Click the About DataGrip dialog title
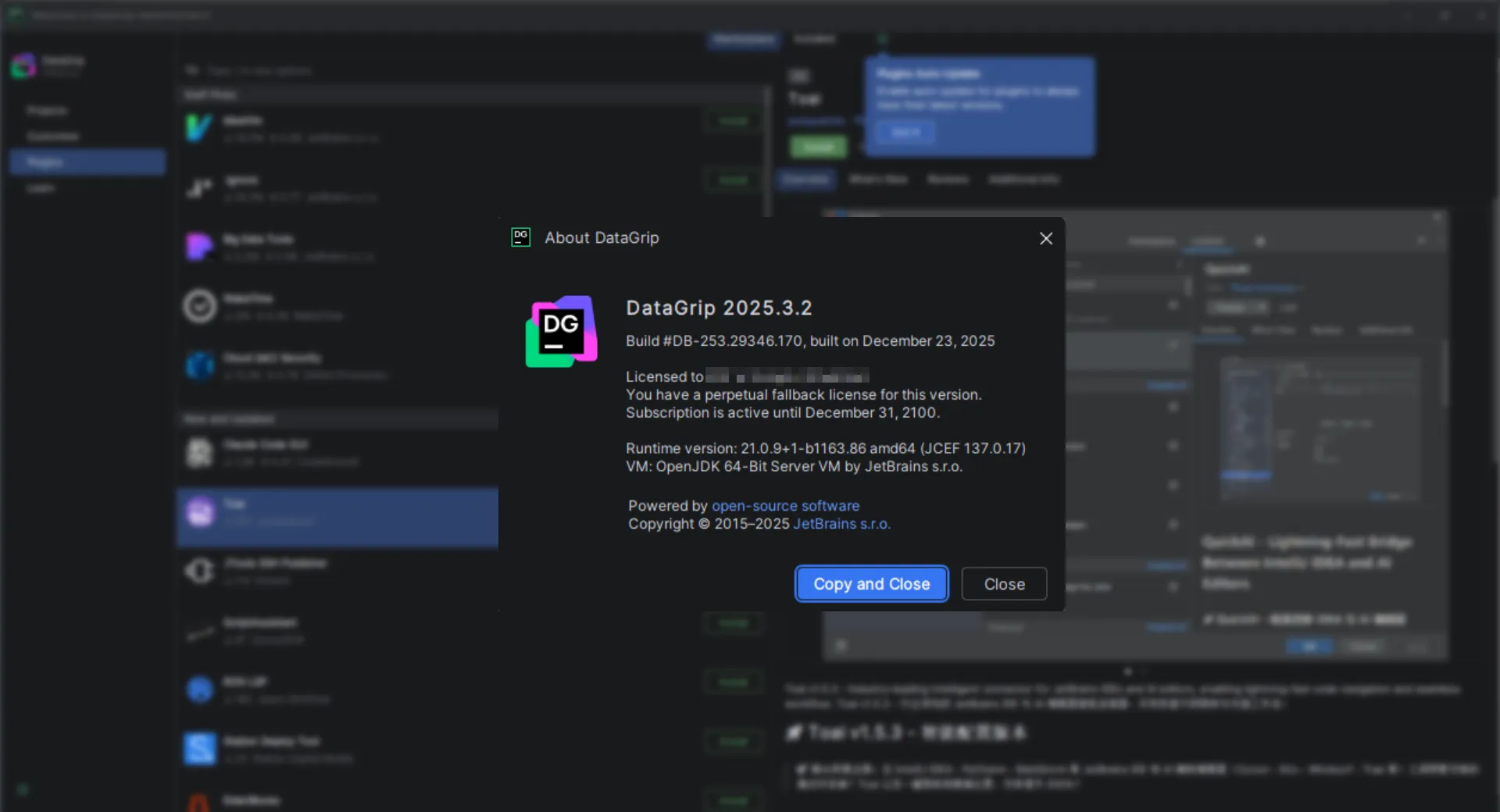Image resolution: width=1500 pixels, height=812 pixels. click(x=602, y=238)
